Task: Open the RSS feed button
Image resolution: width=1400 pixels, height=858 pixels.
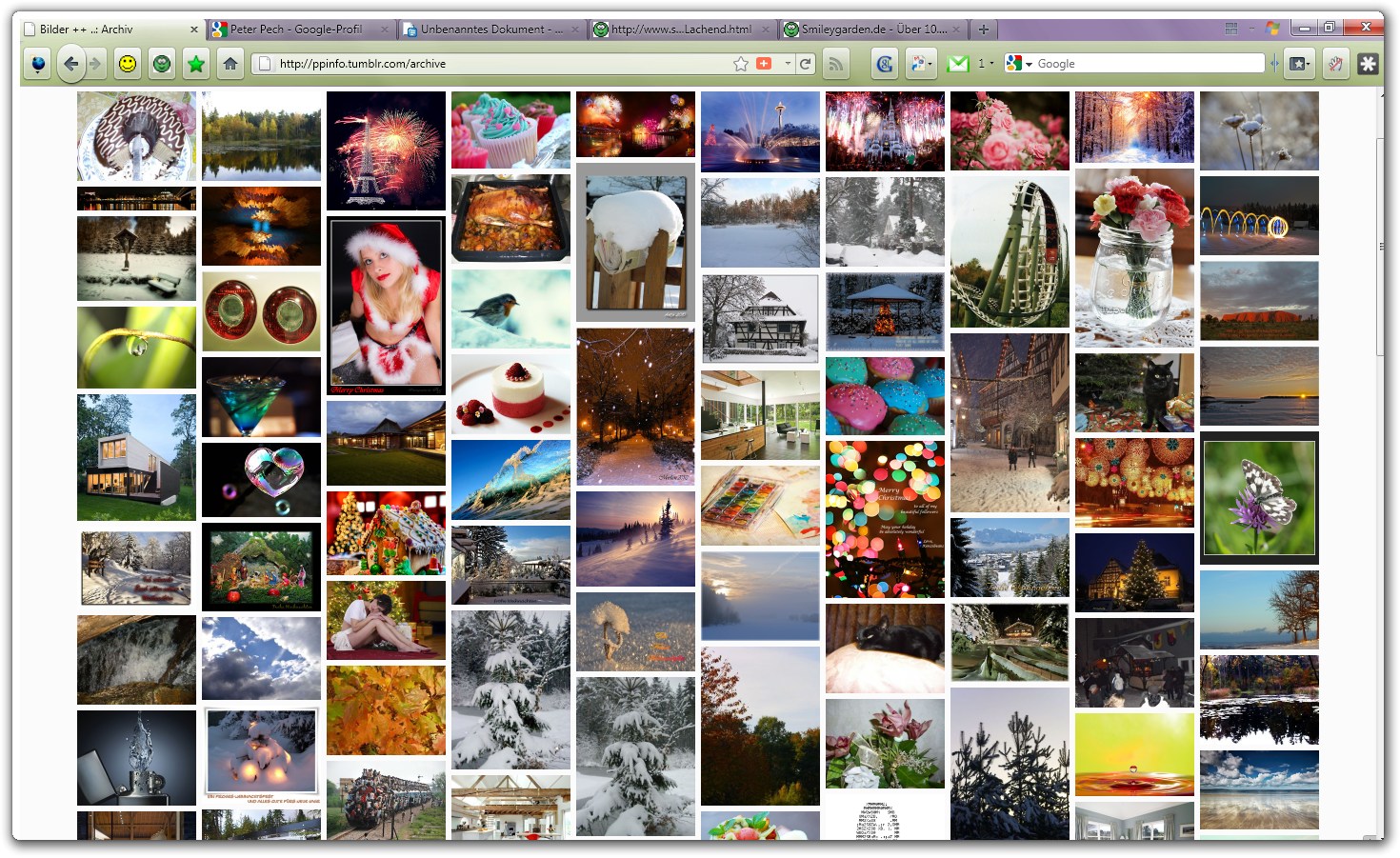Action: [x=835, y=64]
